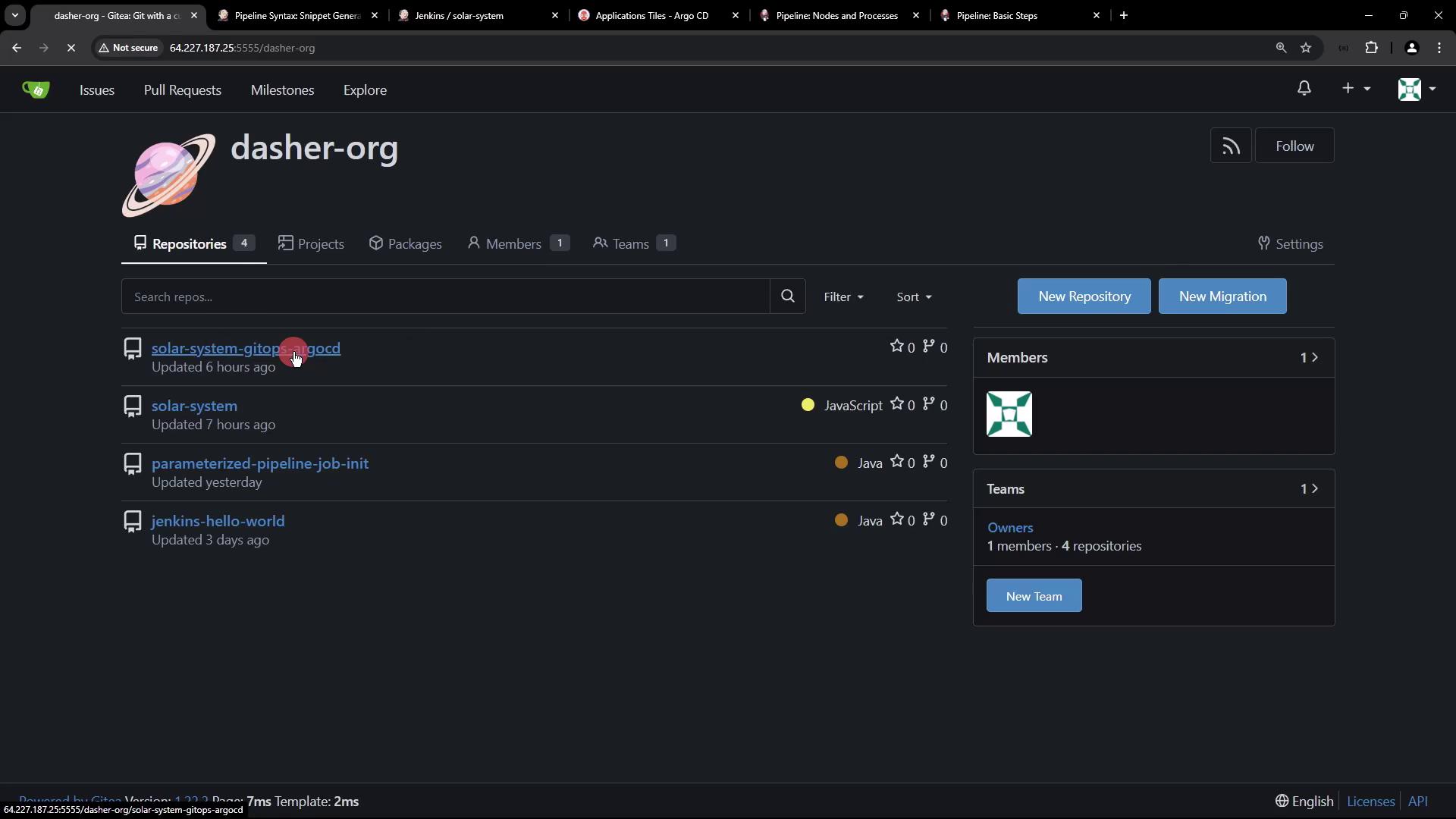1456x819 pixels.
Task: Go to Pull Requests page
Action: coord(183,89)
